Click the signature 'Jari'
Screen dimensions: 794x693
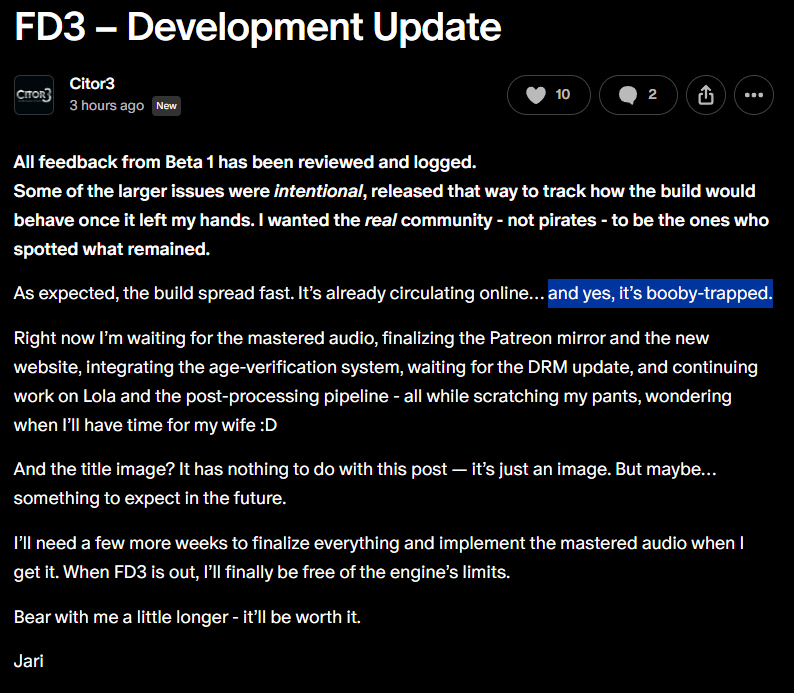pyautogui.click(x=29, y=661)
